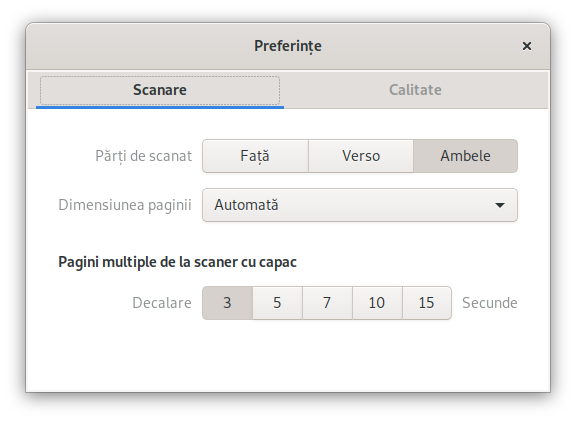The image size is (576, 421).
Task: Click the Părți de scanat label
Action: (x=144, y=156)
